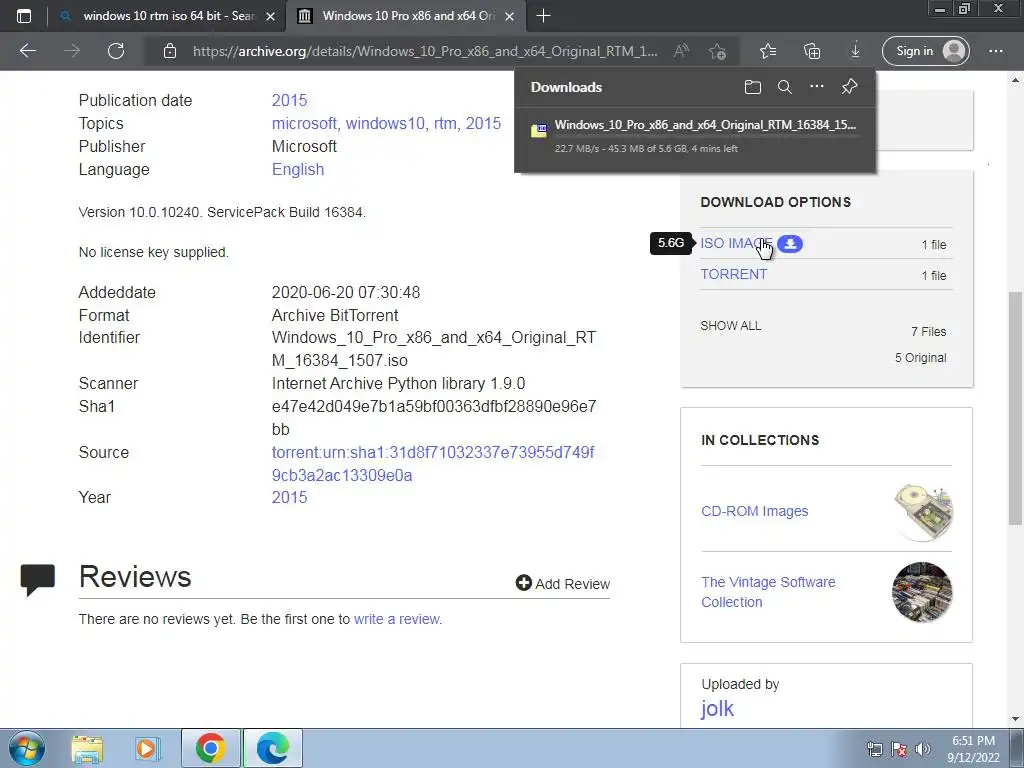Open uploader jolk's profile
This screenshot has height=768, width=1024.
point(717,709)
